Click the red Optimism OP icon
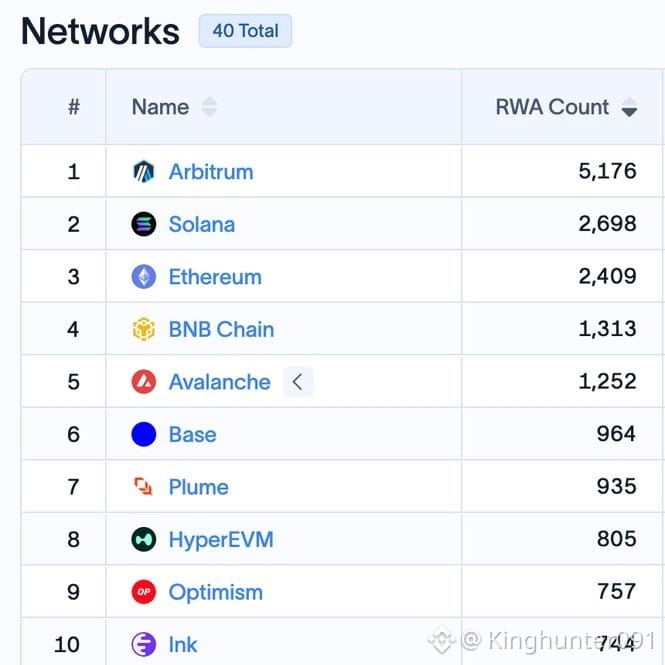The height and width of the screenshot is (665, 665). (x=144, y=592)
